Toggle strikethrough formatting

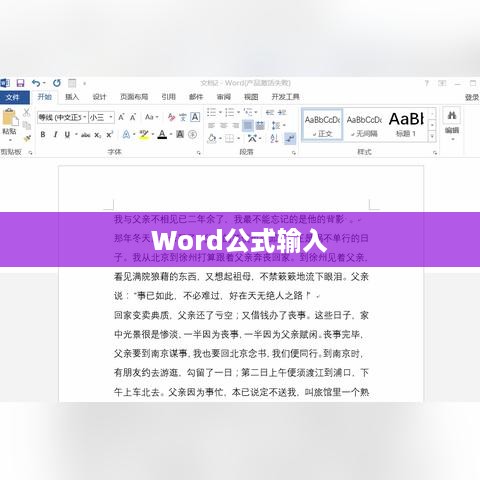pyautogui.click(x=85, y=135)
